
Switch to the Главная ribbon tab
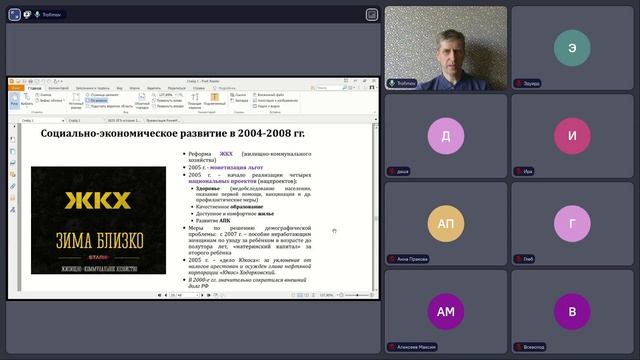[x=34, y=88]
